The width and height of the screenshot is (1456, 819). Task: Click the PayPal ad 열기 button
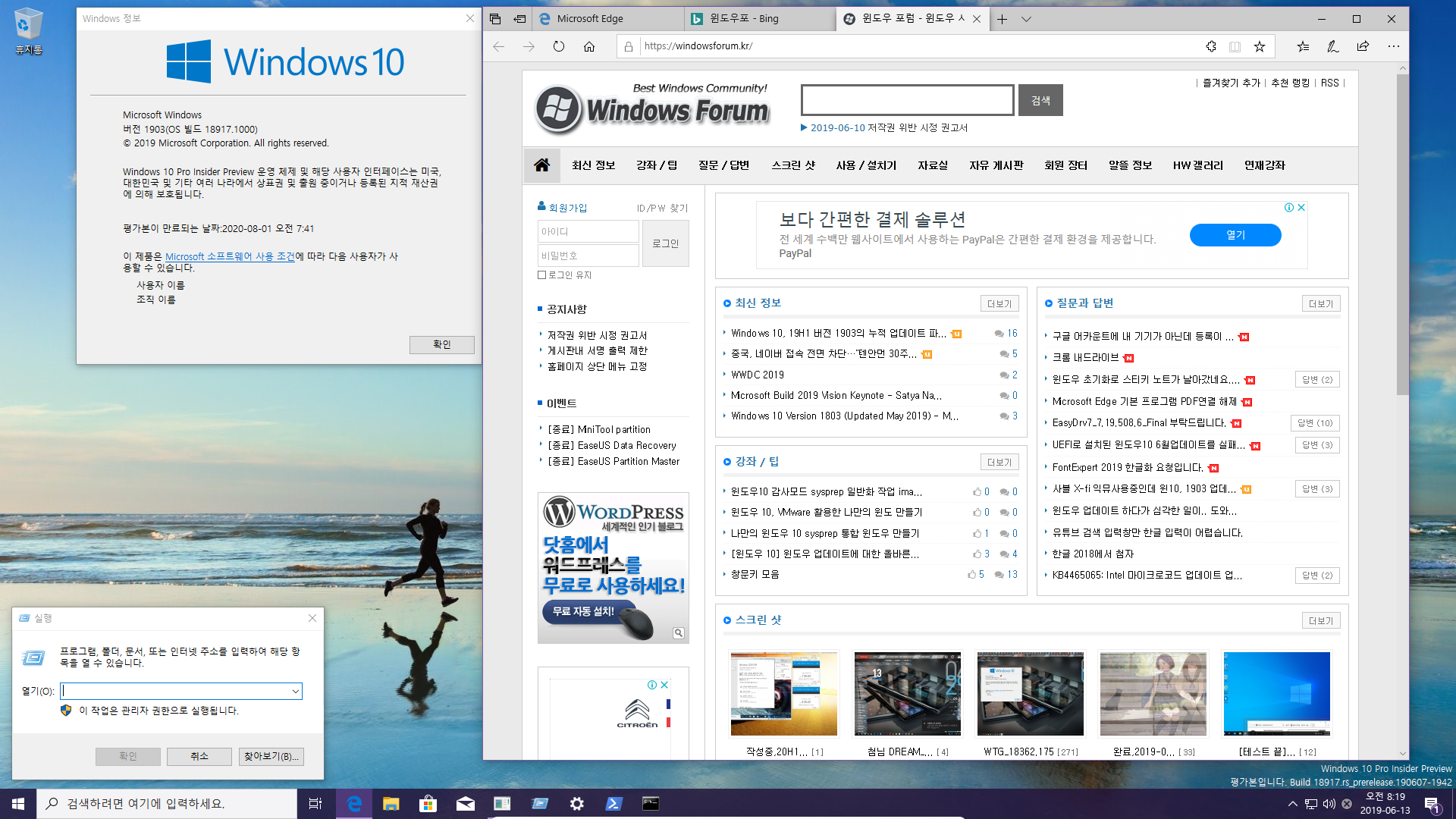[x=1235, y=235]
